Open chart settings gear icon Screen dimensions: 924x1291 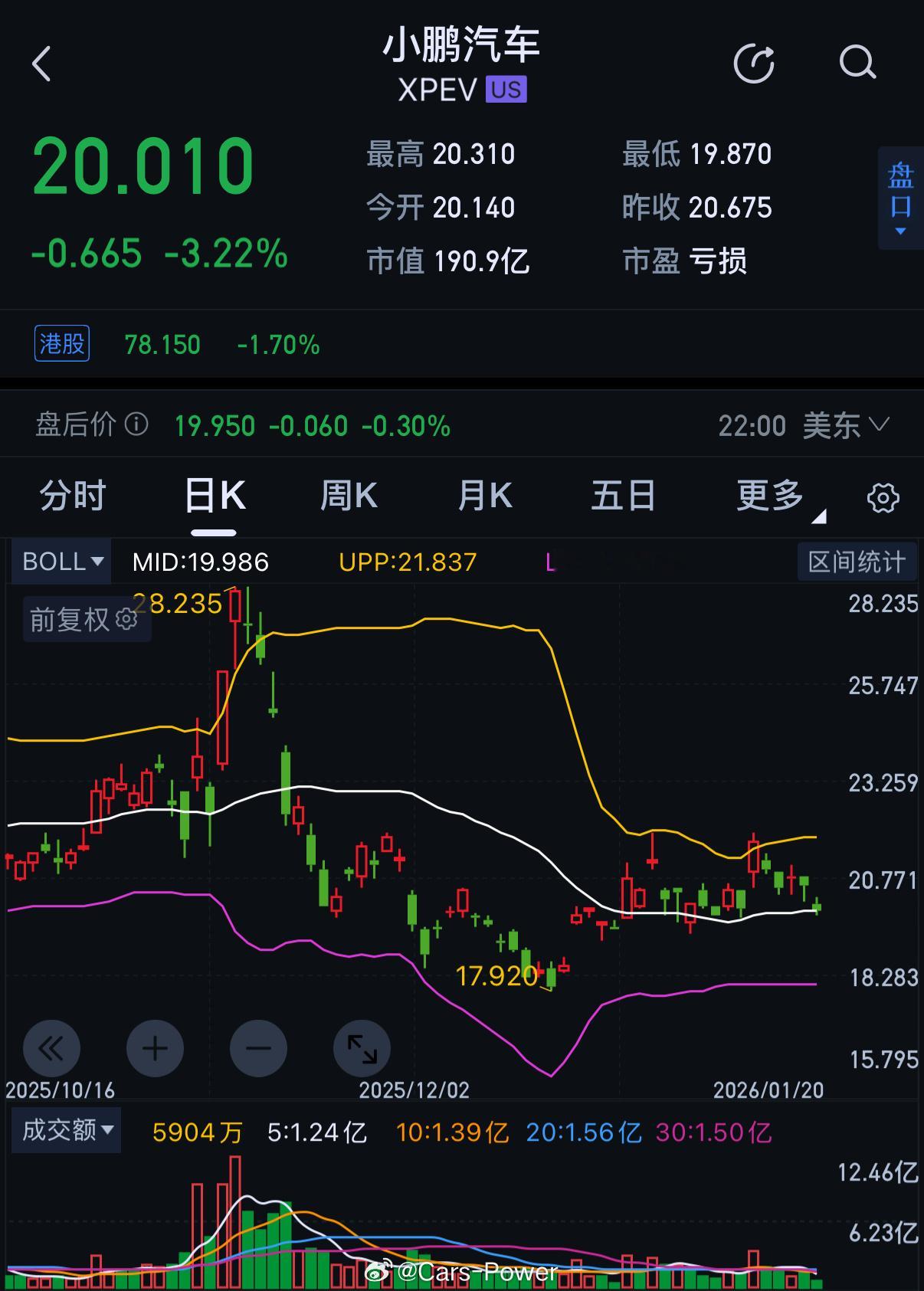coord(883,497)
